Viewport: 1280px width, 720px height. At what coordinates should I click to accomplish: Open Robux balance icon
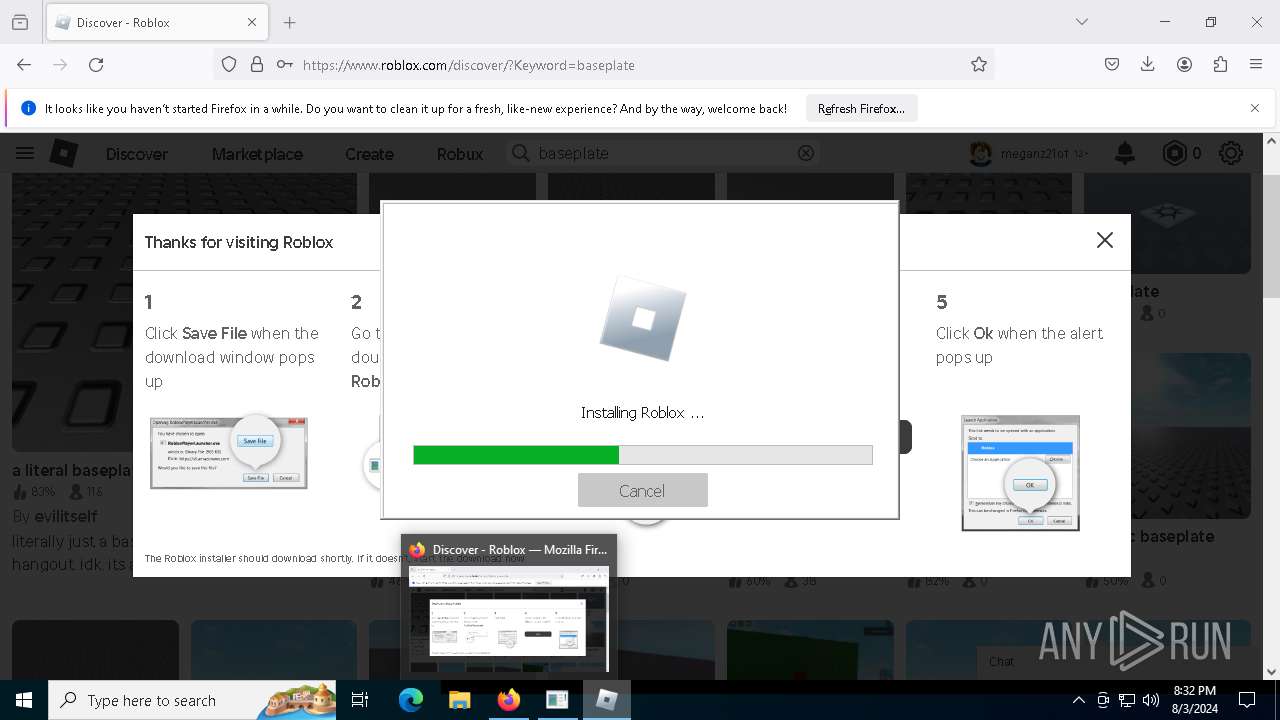point(1174,153)
